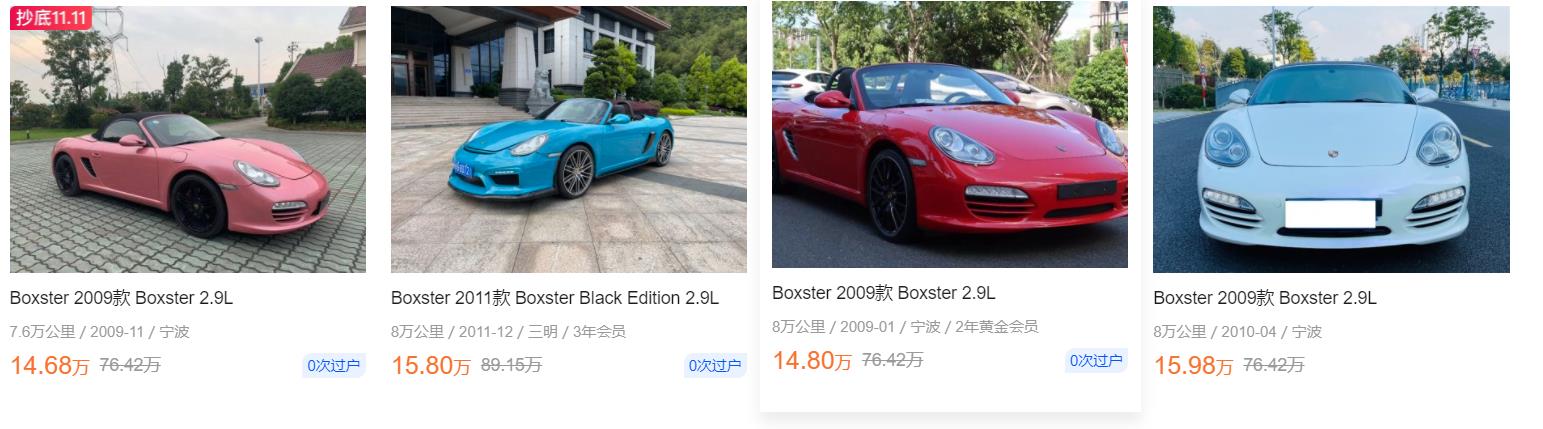The image size is (1543, 429).
Task: Click the 0次过户 tag on red Boxster
Action: [1096, 361]
